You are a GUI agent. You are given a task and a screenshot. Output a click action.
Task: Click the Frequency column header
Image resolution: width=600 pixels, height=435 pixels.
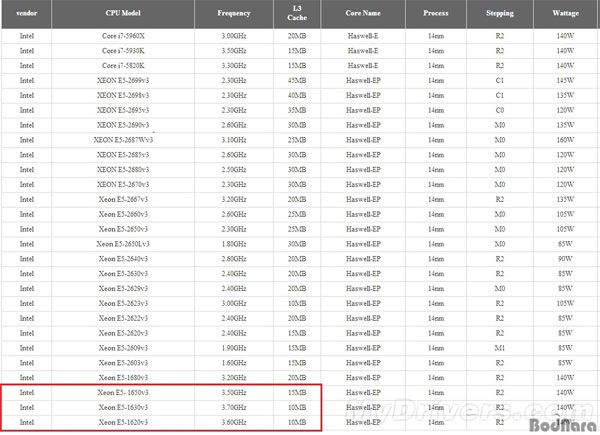pyautogui.click(x=234, y=13)
